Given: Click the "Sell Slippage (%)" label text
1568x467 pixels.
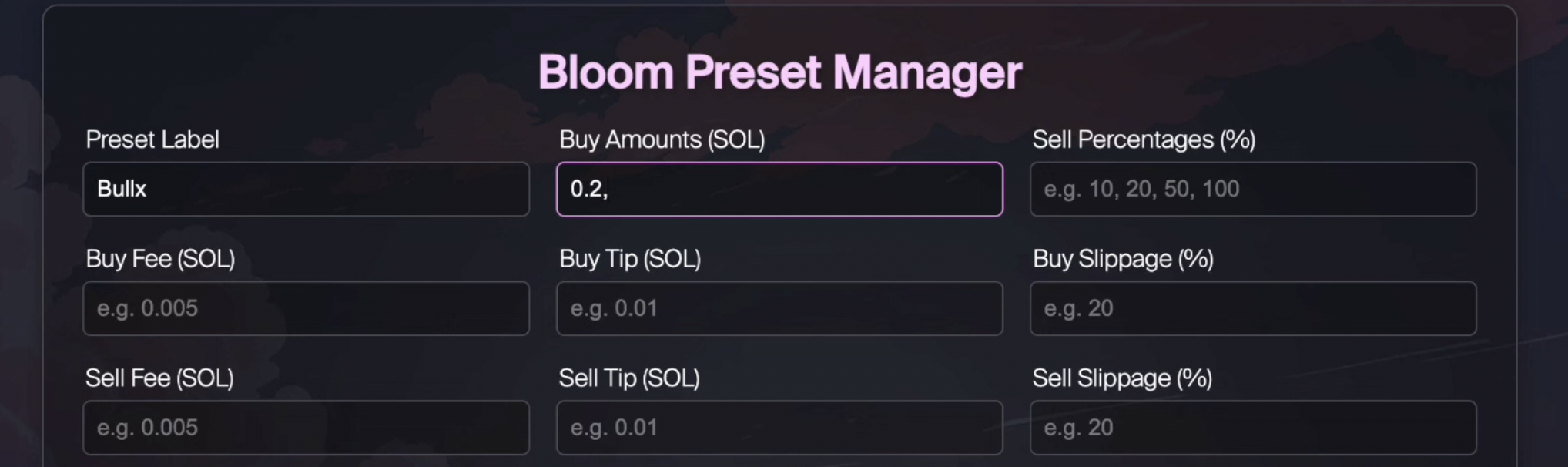Looking at the screenshot, I should [x=1122, y=378].
